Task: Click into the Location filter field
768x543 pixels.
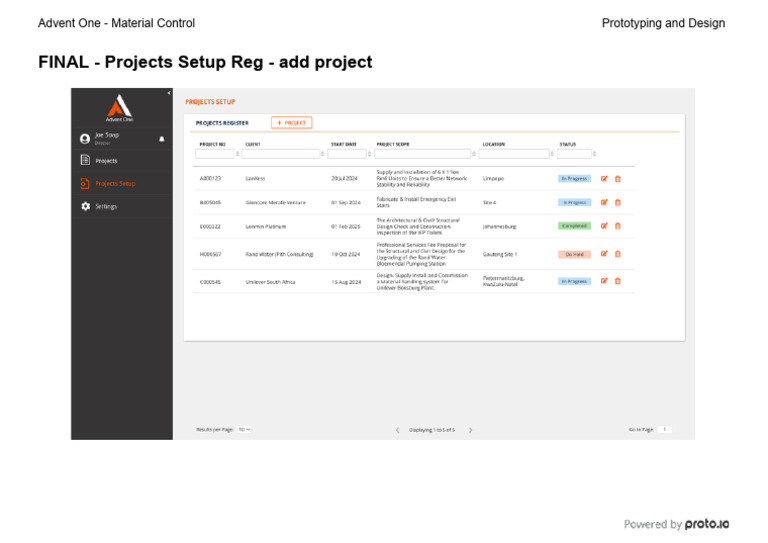Action: [x=514, y=154]
